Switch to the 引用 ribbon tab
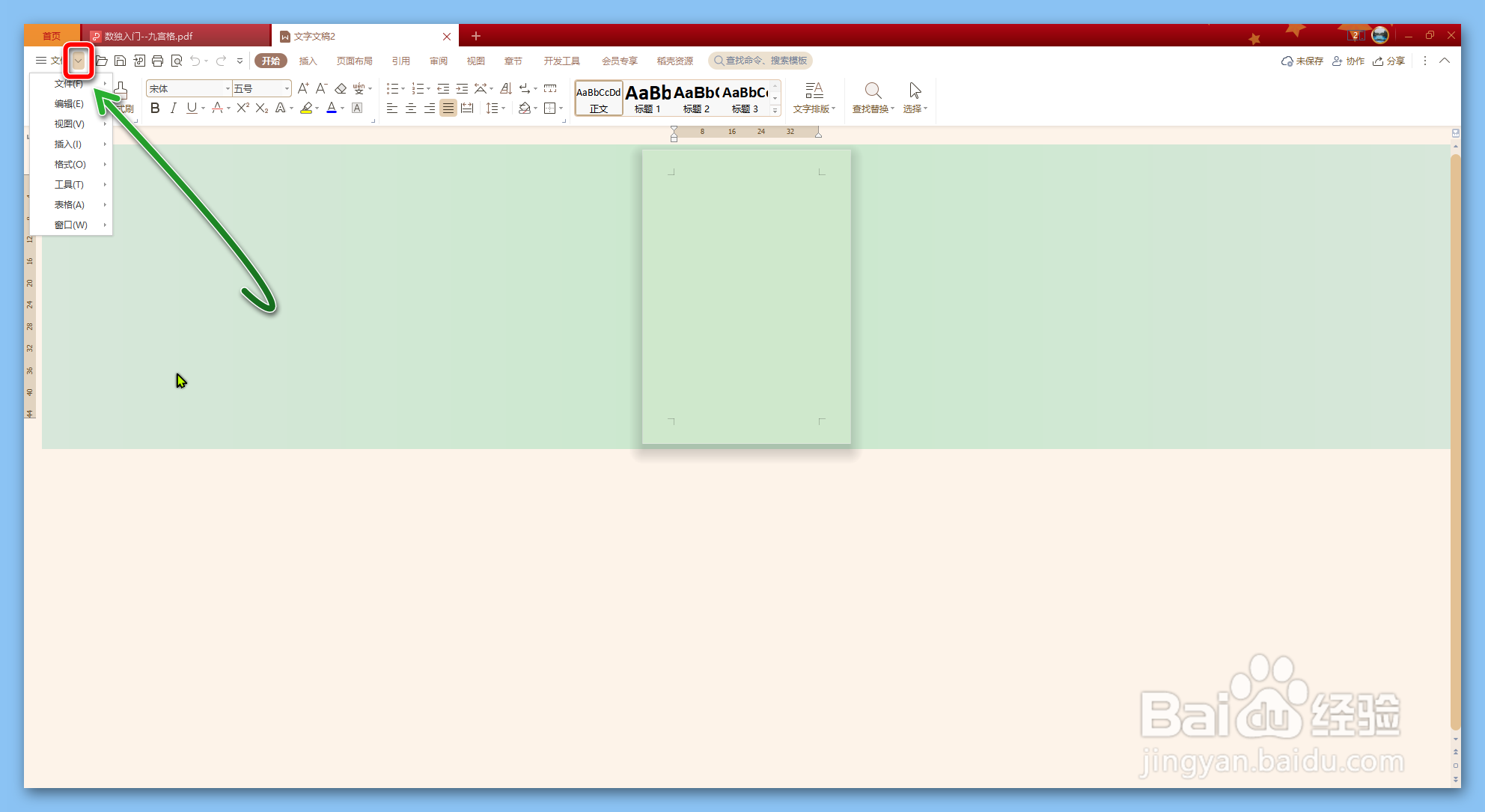The height and width of the screenshot is (812, 1485). (401, 61)
